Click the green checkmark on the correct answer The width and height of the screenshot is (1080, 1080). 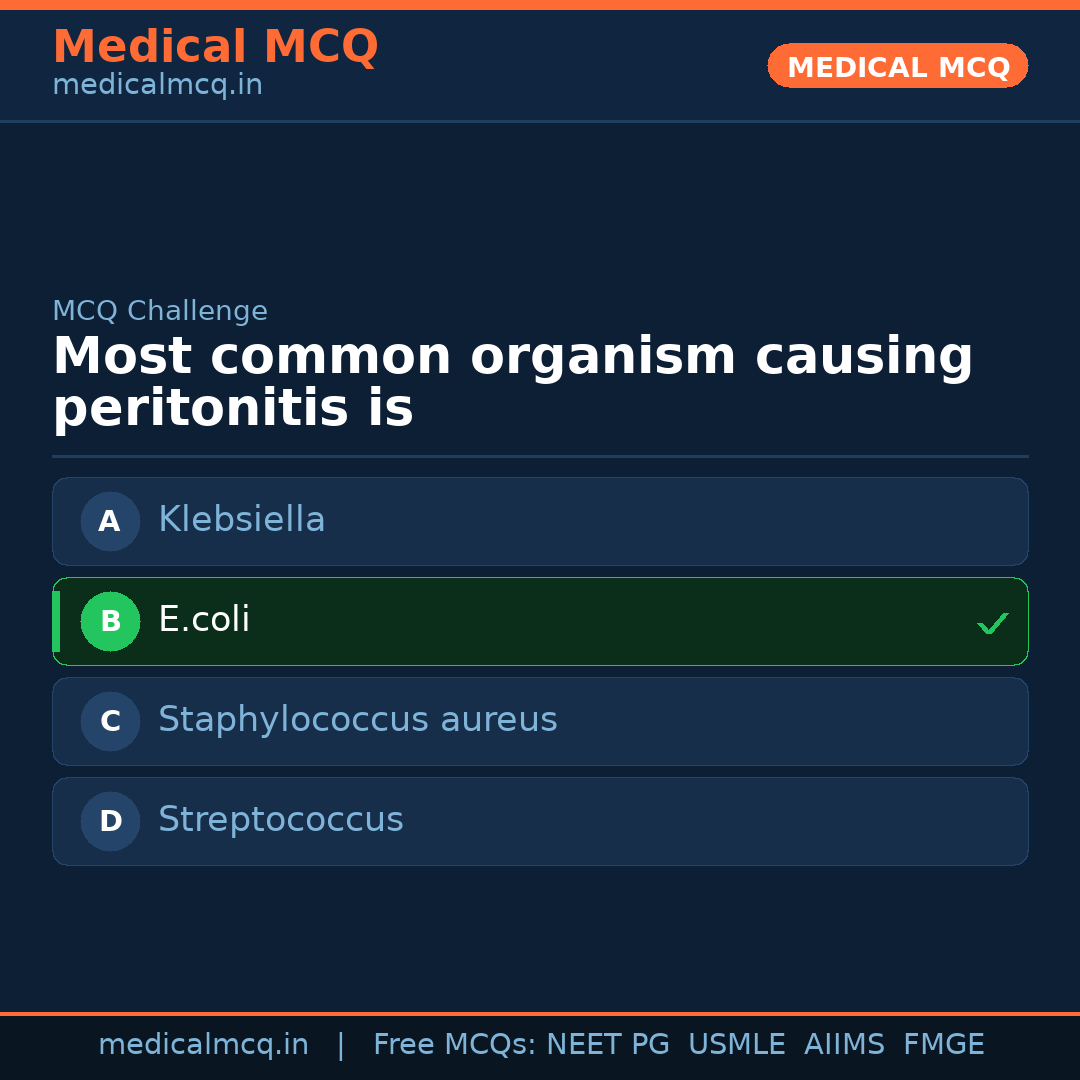point(993,623)
